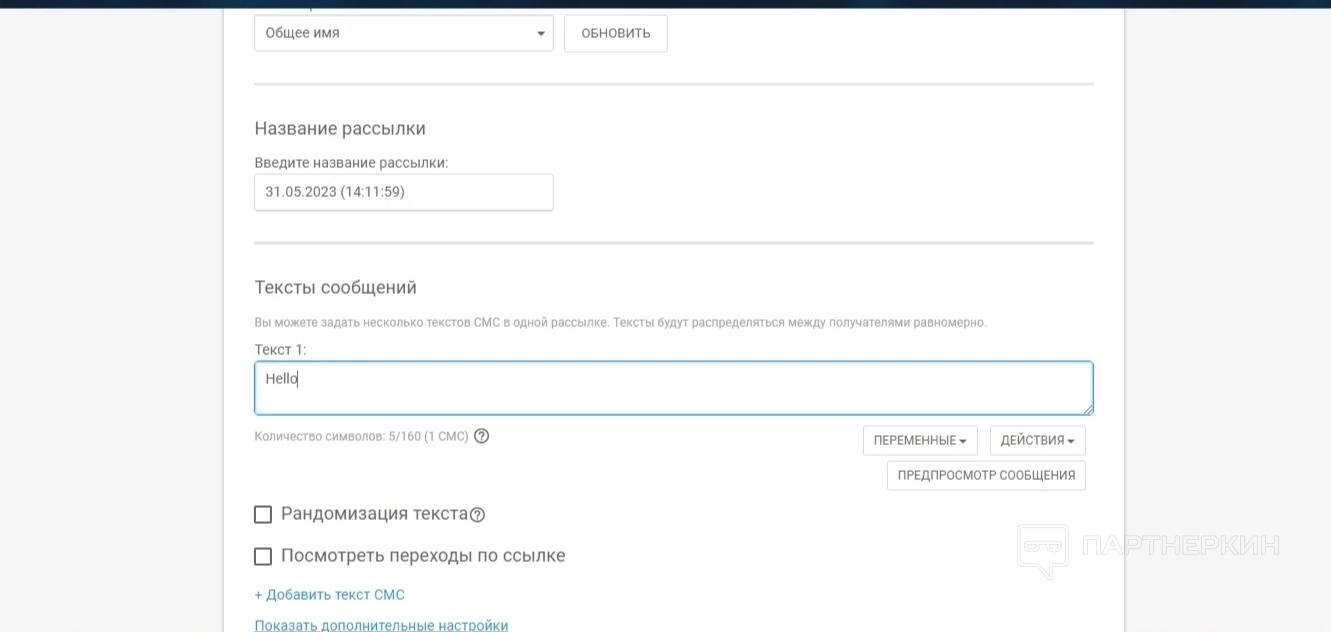Open help tooltip for Рандомизация текста
The height and width of the screenshot is (632, 1331).
pos(477,515)
